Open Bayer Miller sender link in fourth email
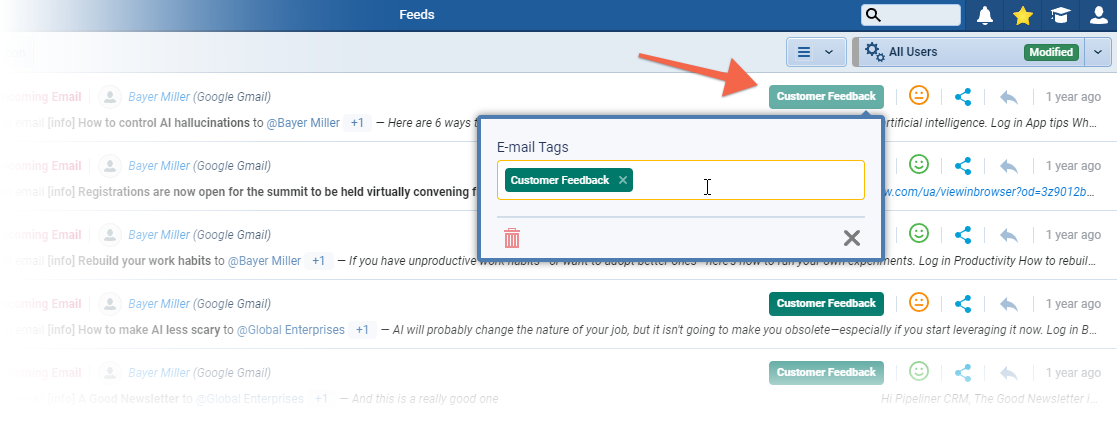The height and width of the screenshot is (421, 1117). [x=159, y=304]
